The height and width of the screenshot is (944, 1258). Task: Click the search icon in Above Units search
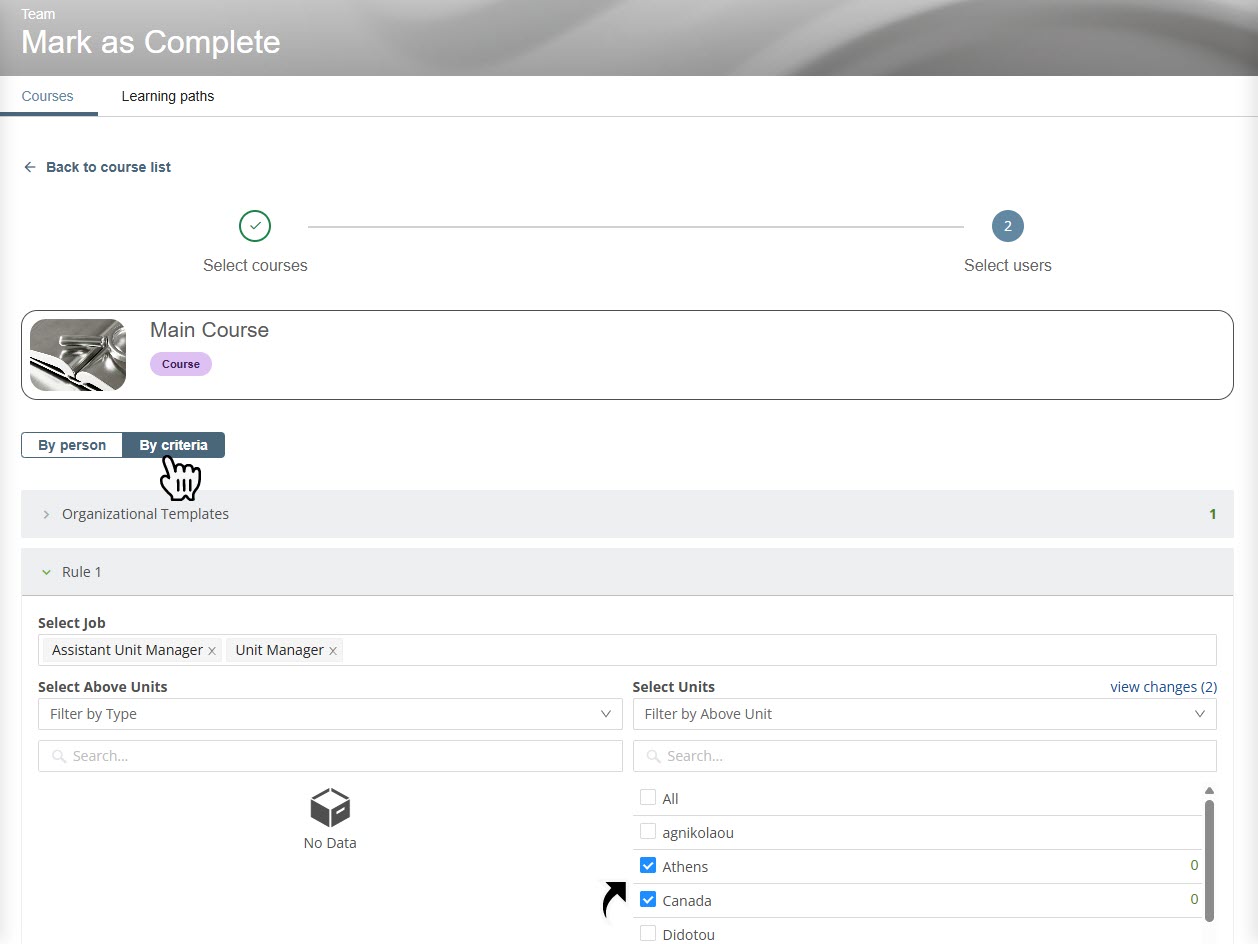pos(59,756)
